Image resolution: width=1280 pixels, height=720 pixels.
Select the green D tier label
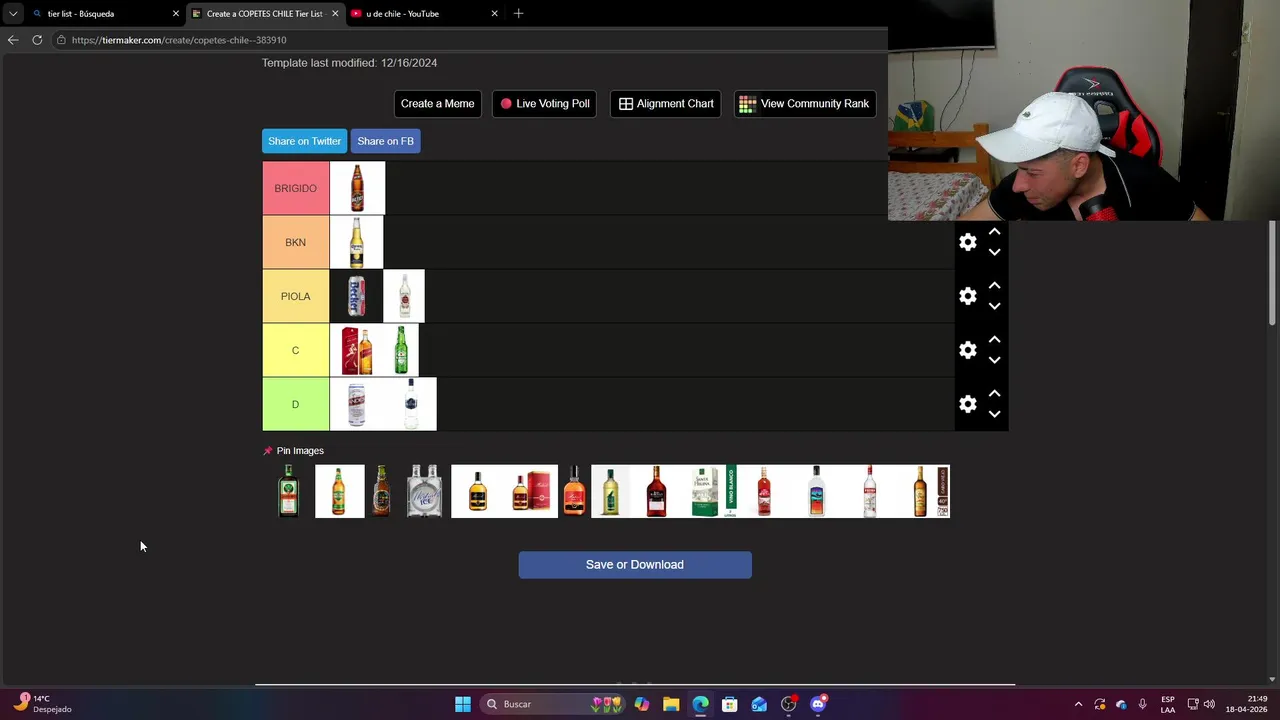[295, 404]
